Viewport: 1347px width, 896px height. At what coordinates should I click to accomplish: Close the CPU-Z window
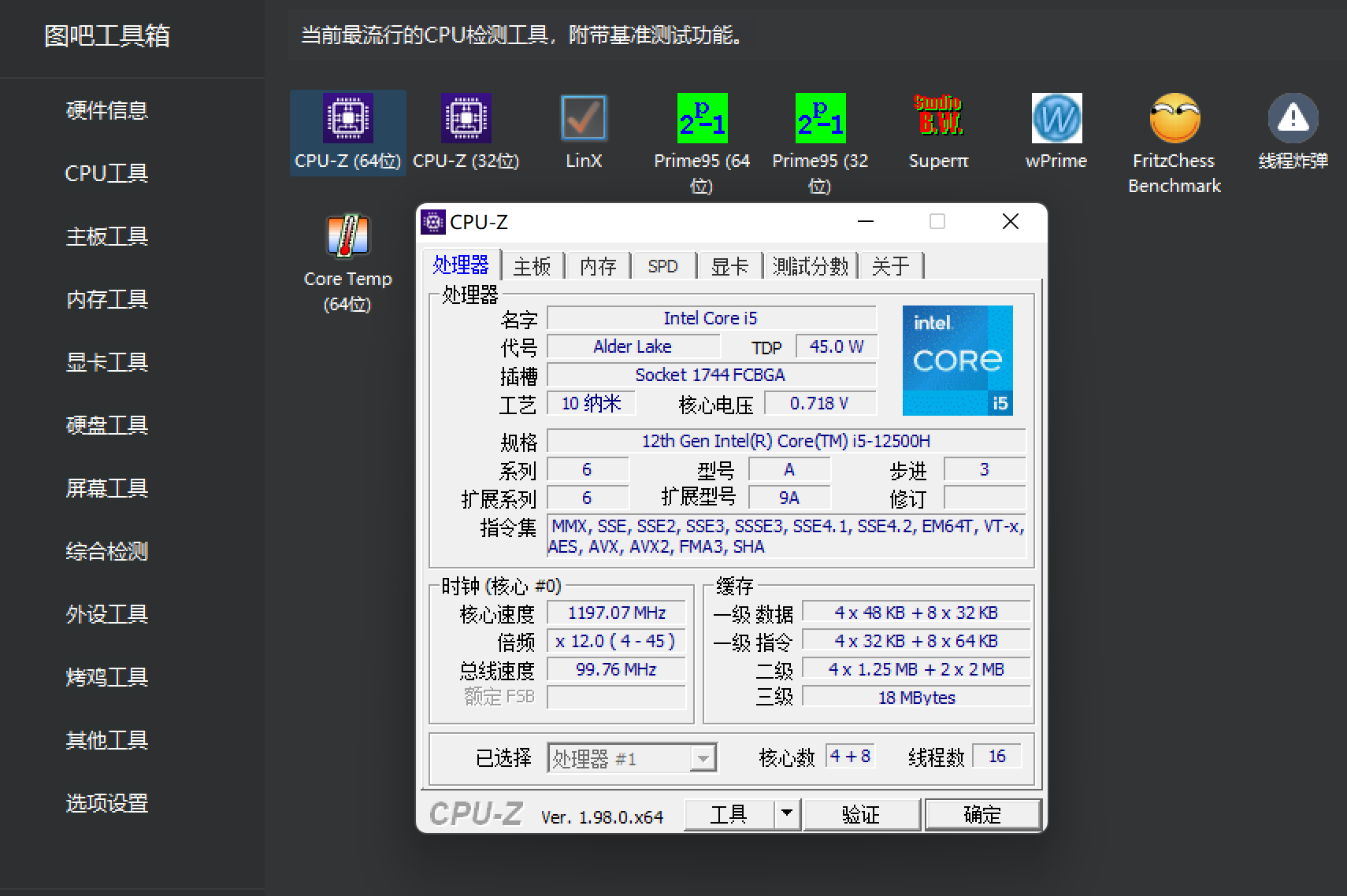coord(1011,221)
